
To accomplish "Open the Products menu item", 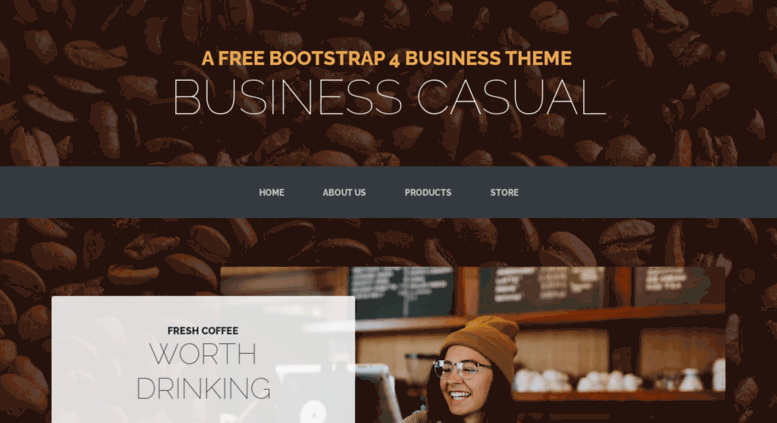I will click(x=428, y=192).
